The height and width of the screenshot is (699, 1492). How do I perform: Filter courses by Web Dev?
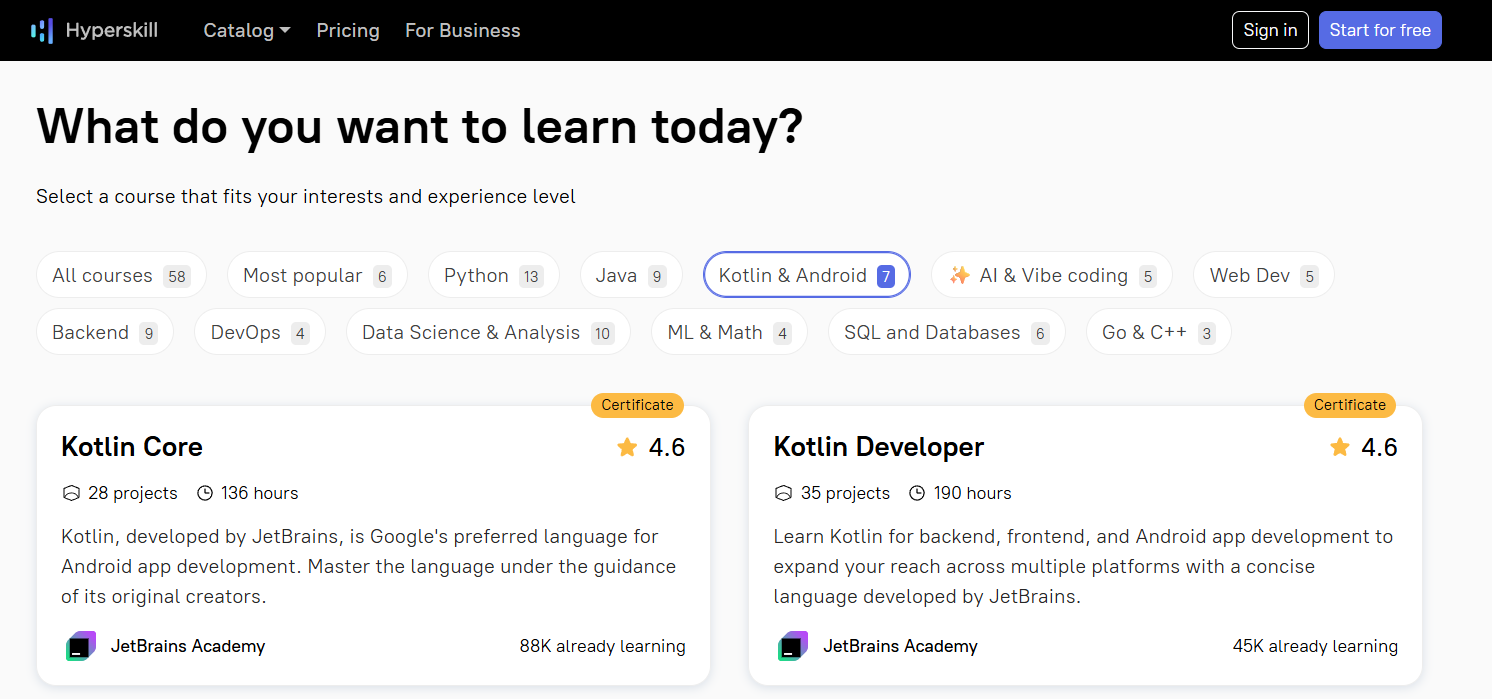(x=1264, y=275)
